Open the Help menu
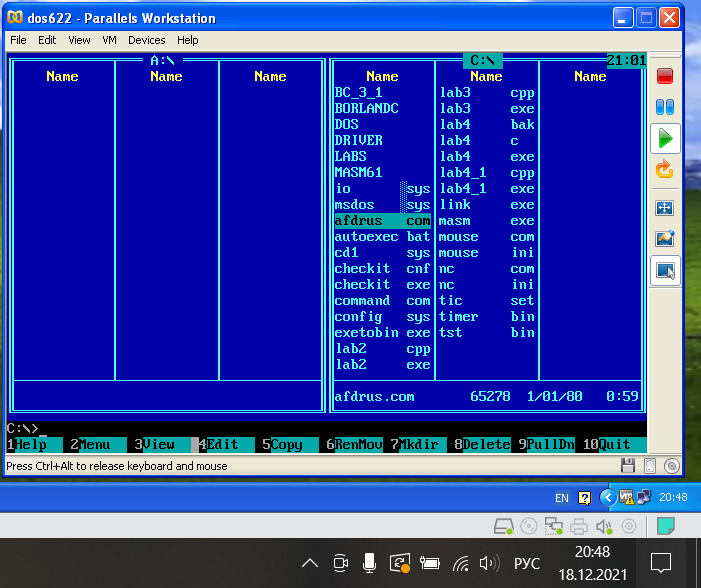The width and height of the screenshot is (701, 588). [187, 40]
